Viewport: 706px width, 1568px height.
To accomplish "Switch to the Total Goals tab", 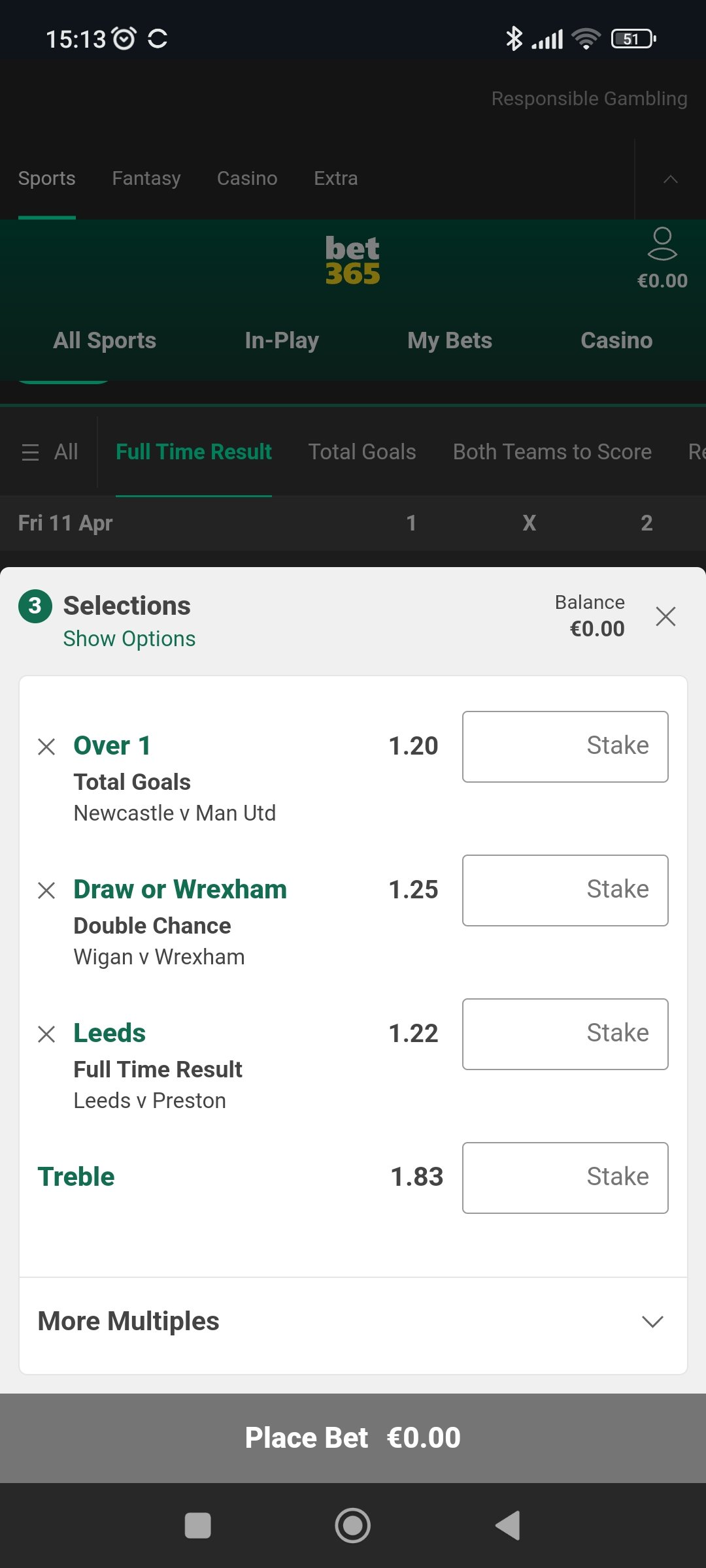I will [x=362, y=452].
